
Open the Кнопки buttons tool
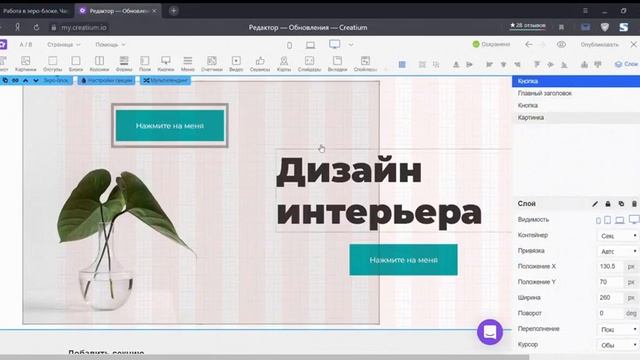tap(166, 64)
